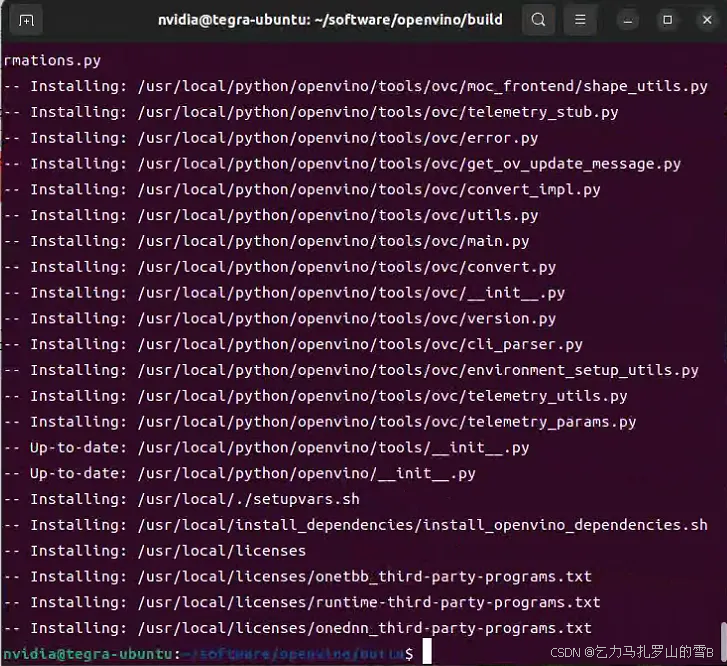This screenshot has width=727, height=666.
Task: Click the line ending ovc/convert.py
Action: click(x=280, y=267)
